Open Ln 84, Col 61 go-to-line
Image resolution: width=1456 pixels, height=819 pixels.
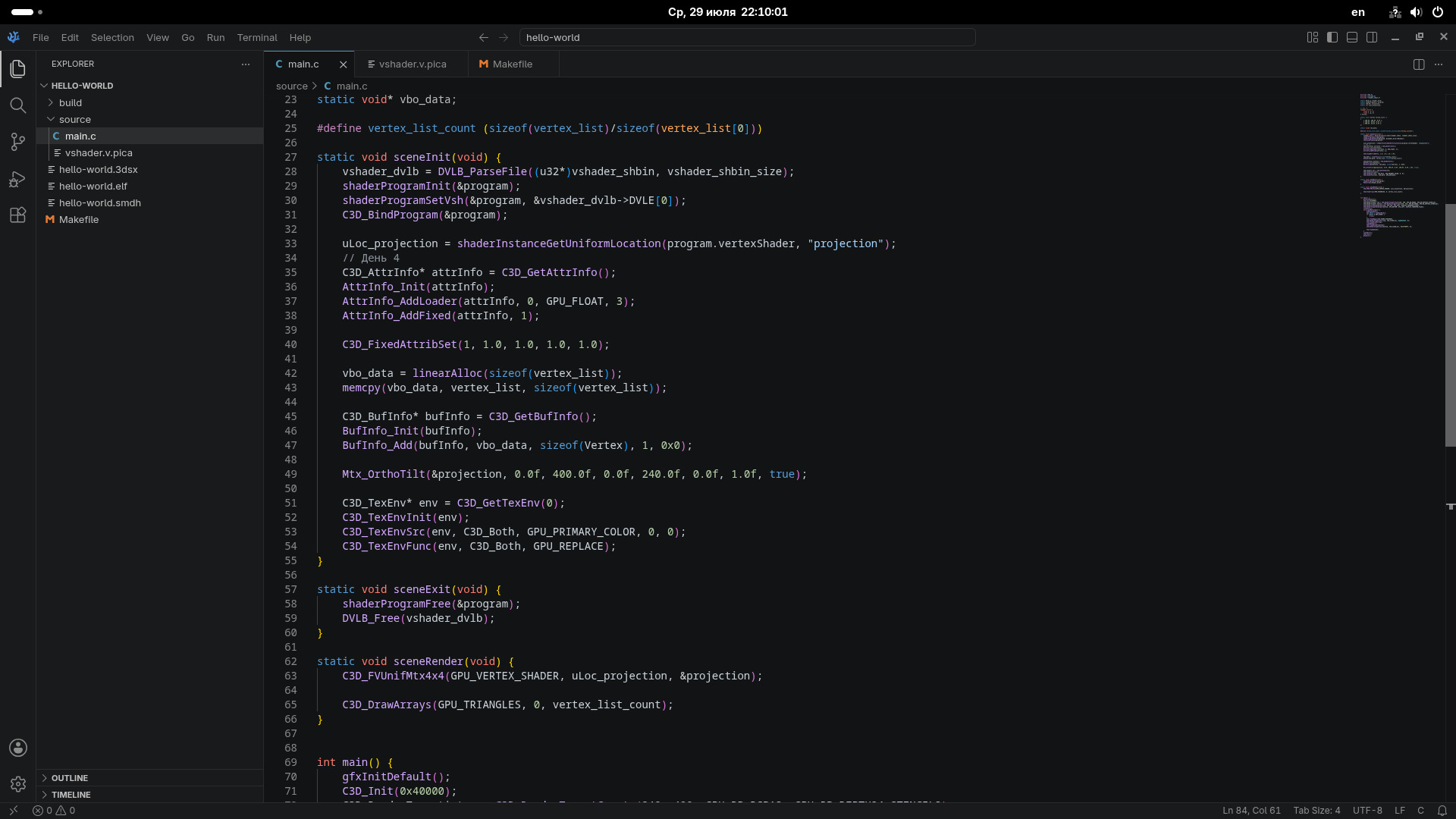(1251, 811)
